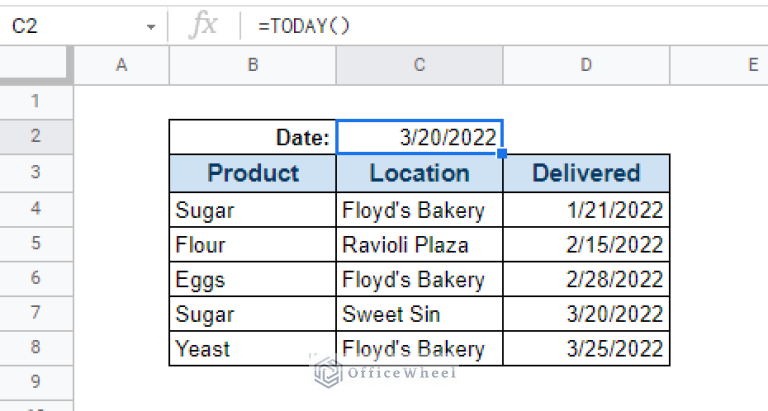Screen dimensions: 768x411
Task: Select row 1 header
Action: [36, 101]
